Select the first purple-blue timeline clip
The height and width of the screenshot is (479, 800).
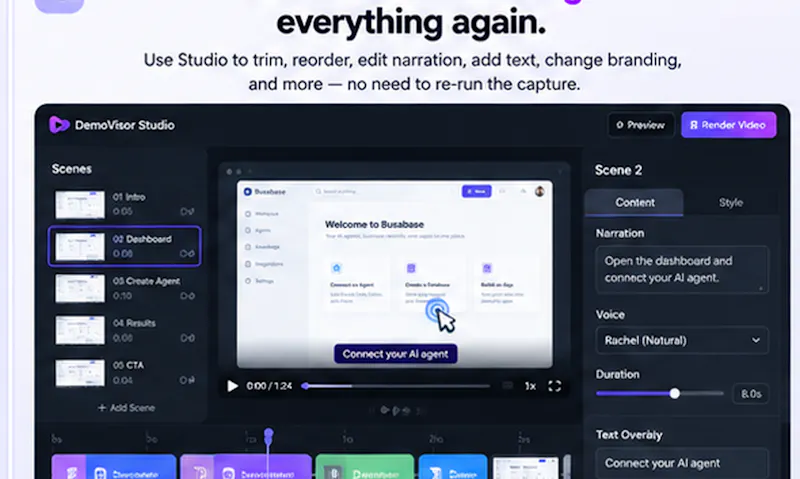point(114,467)
